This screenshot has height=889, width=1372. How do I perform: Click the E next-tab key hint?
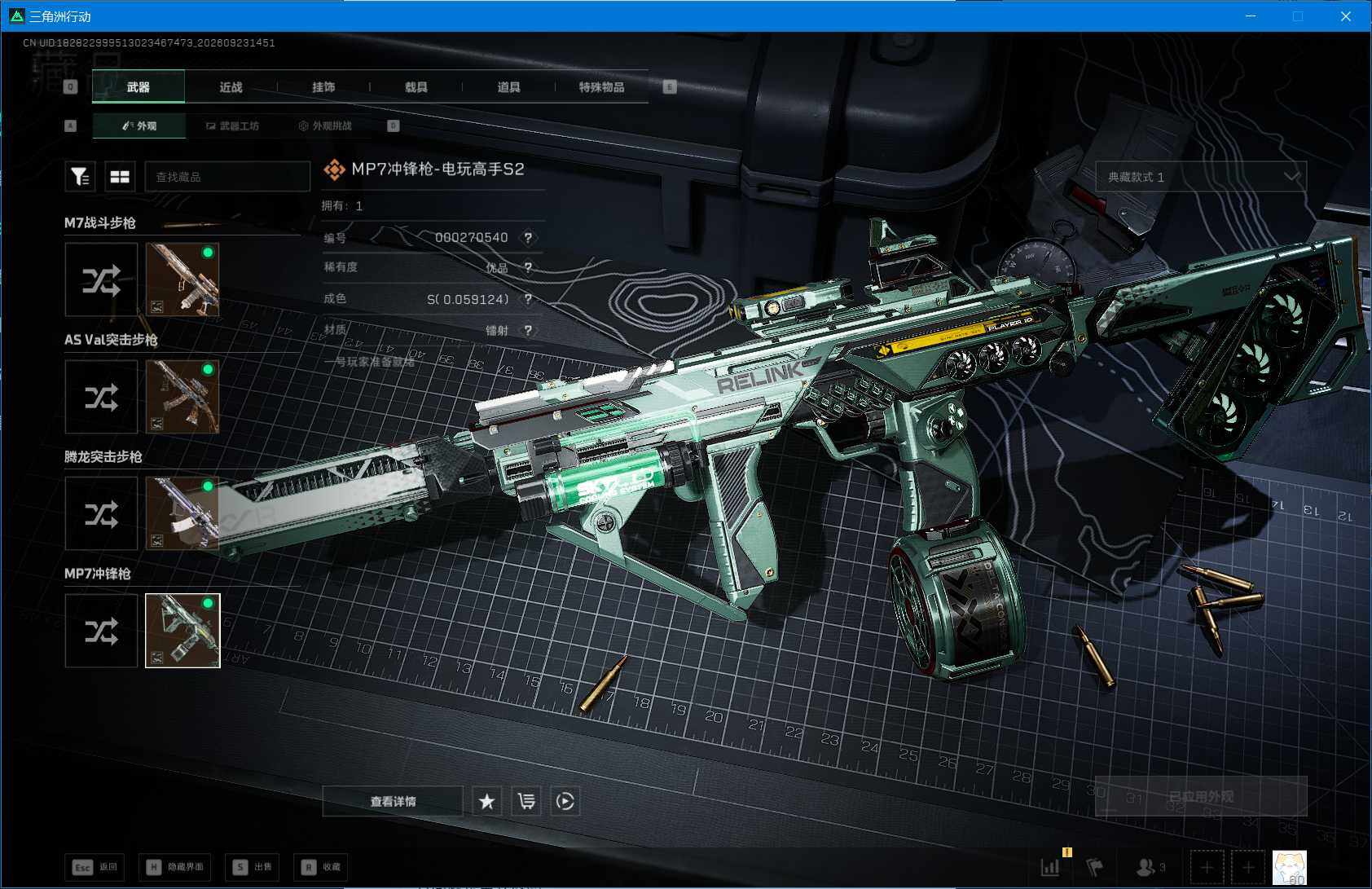click(670, 86)
